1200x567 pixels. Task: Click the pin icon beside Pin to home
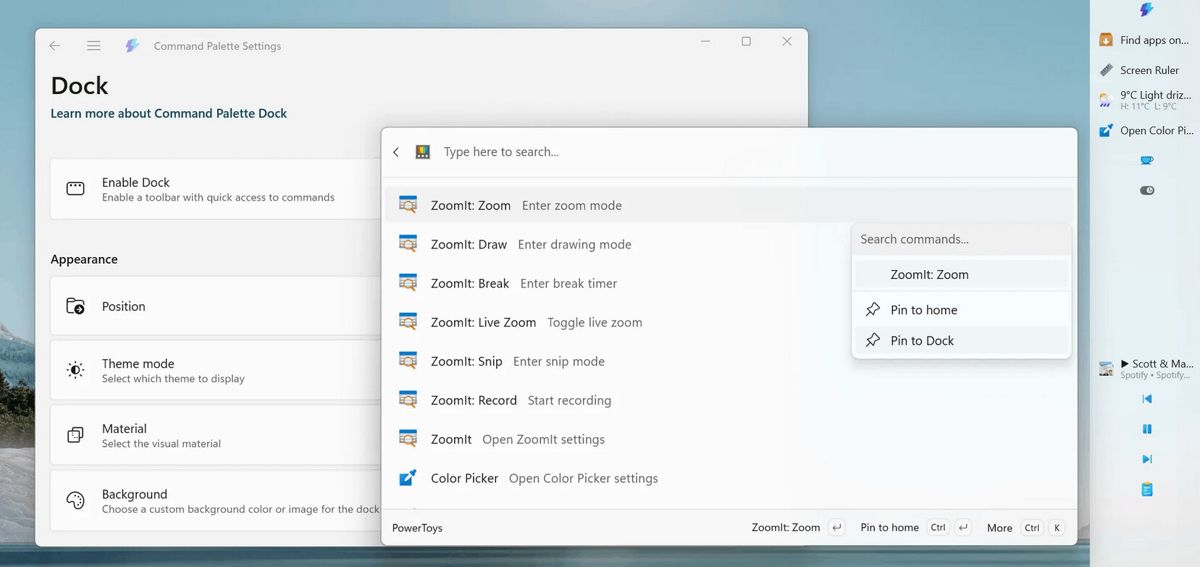point(873,310)
